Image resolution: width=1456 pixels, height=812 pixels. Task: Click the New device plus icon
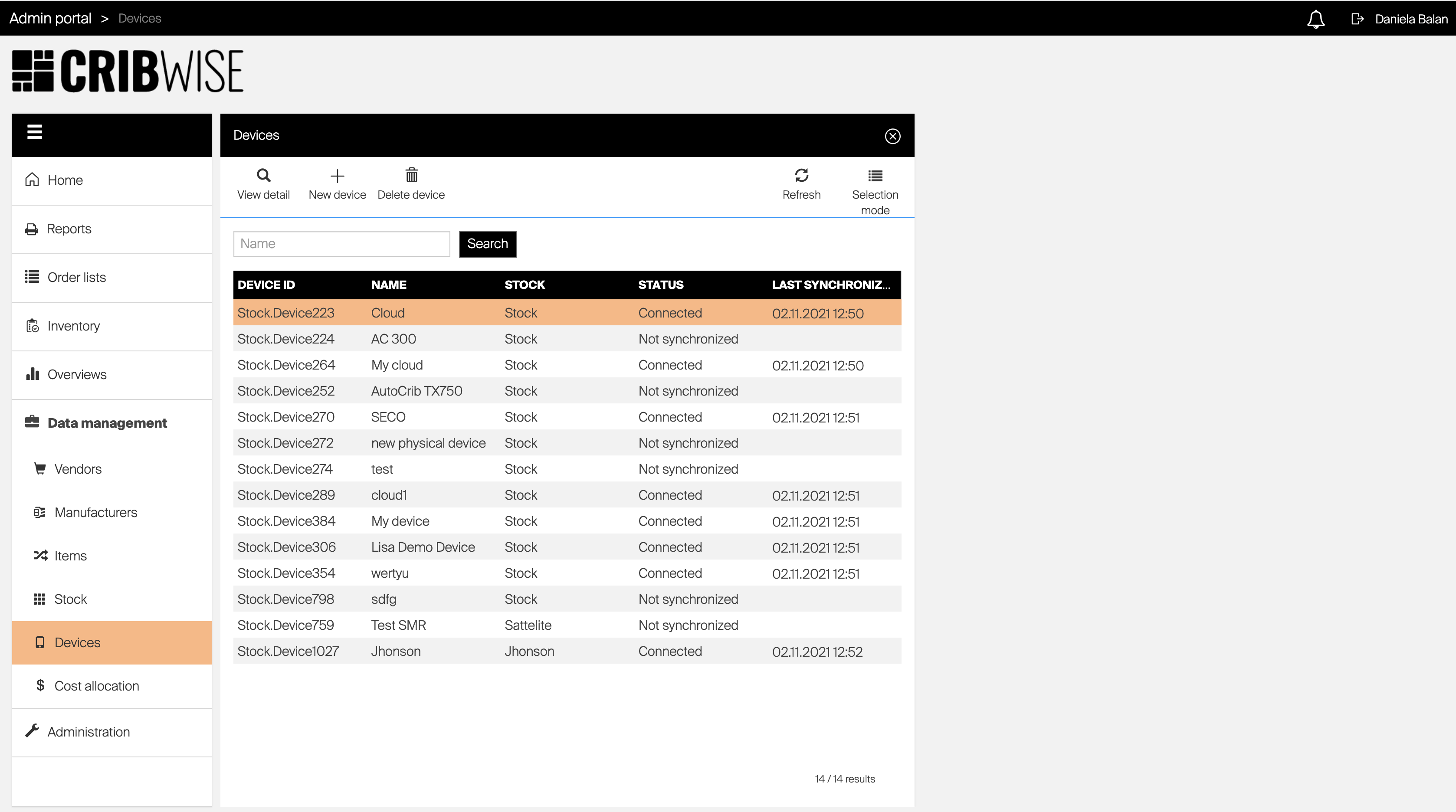click(337, 176)
